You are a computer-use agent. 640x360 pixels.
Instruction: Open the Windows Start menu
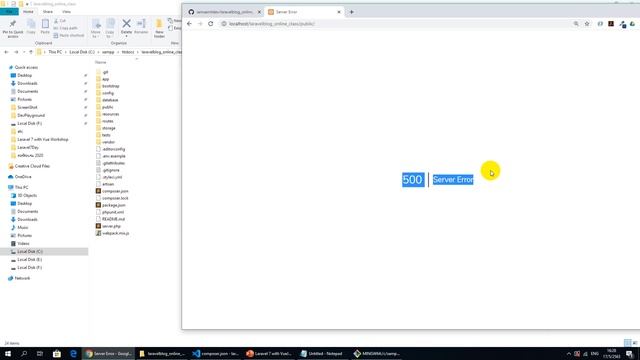pos(8,353)
